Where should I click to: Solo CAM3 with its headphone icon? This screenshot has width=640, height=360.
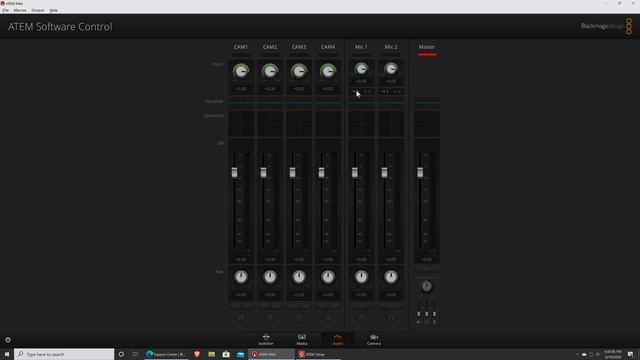coord(299,317)
